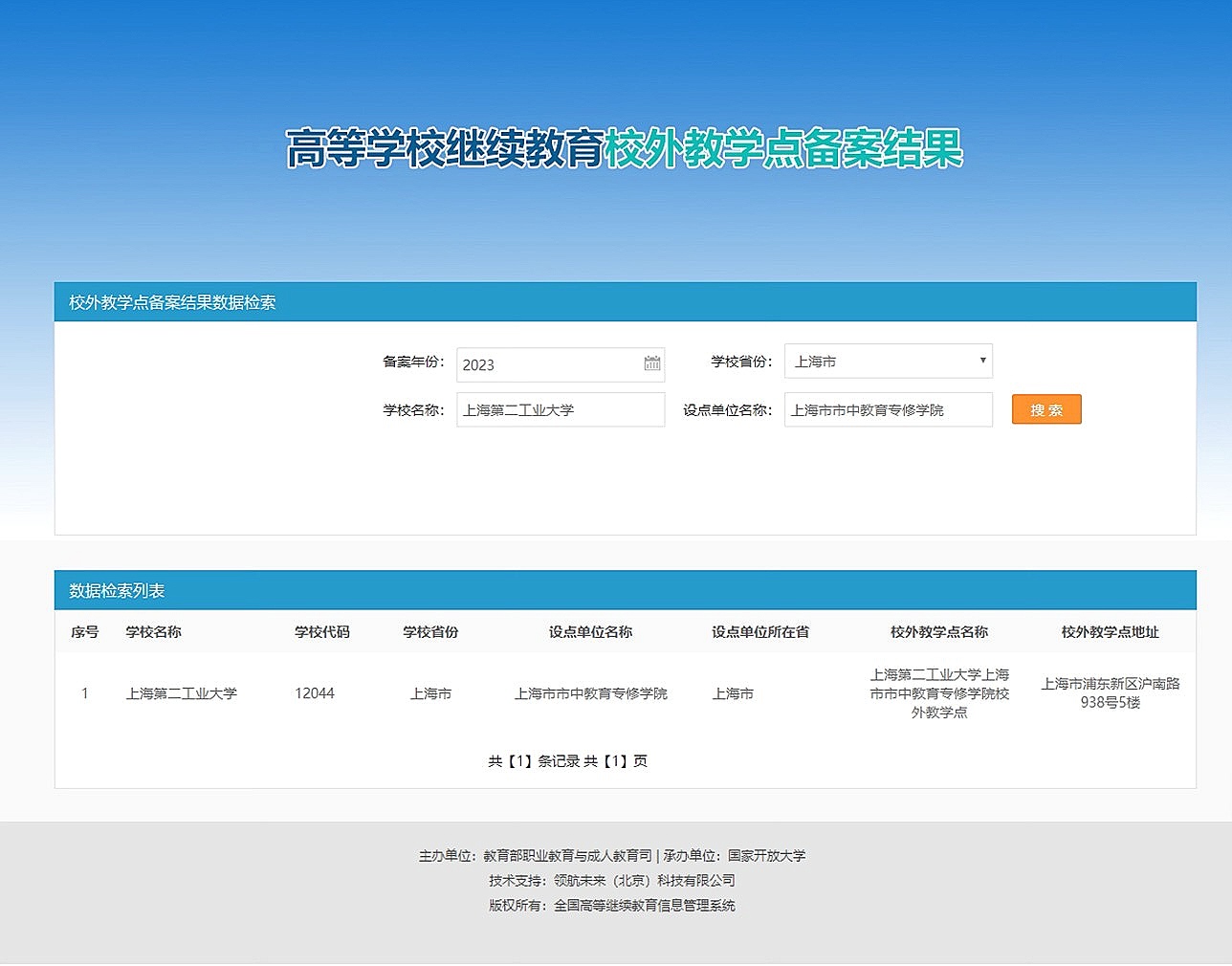The height and width of the screenshot is (966, 1232).
Task: Click the 序号 column header
Action: [x=84, y=632]
